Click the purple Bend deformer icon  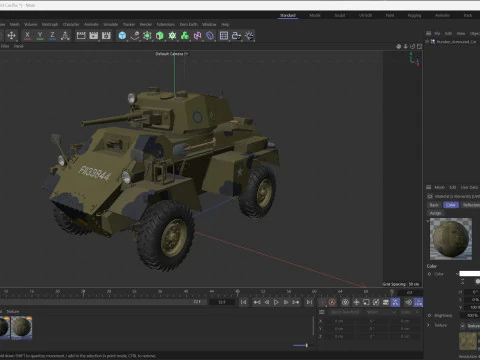(x=210, y=36)
